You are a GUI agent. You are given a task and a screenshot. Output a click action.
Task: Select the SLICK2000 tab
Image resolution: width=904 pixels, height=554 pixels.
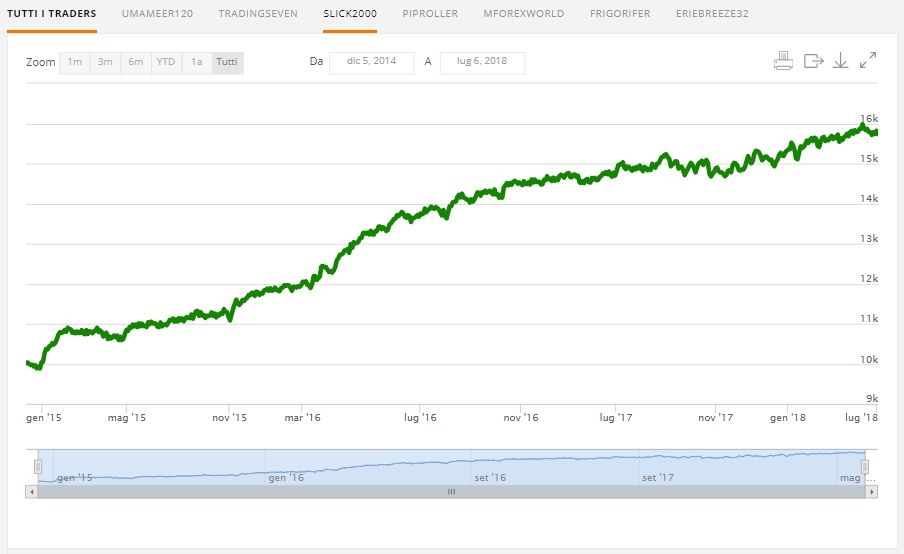pos(350,13)
